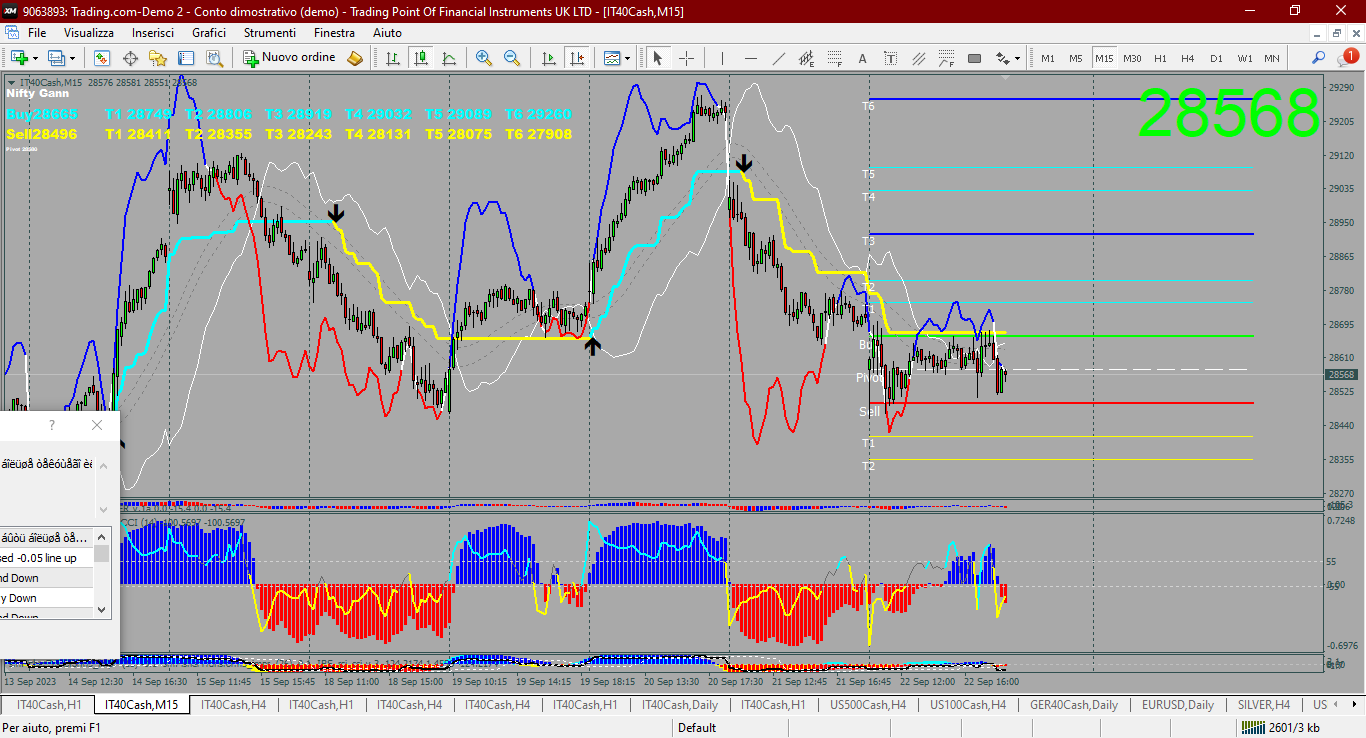Open the Grafici menu
This screenshot has height=738, width=1366.
(209, 33)
